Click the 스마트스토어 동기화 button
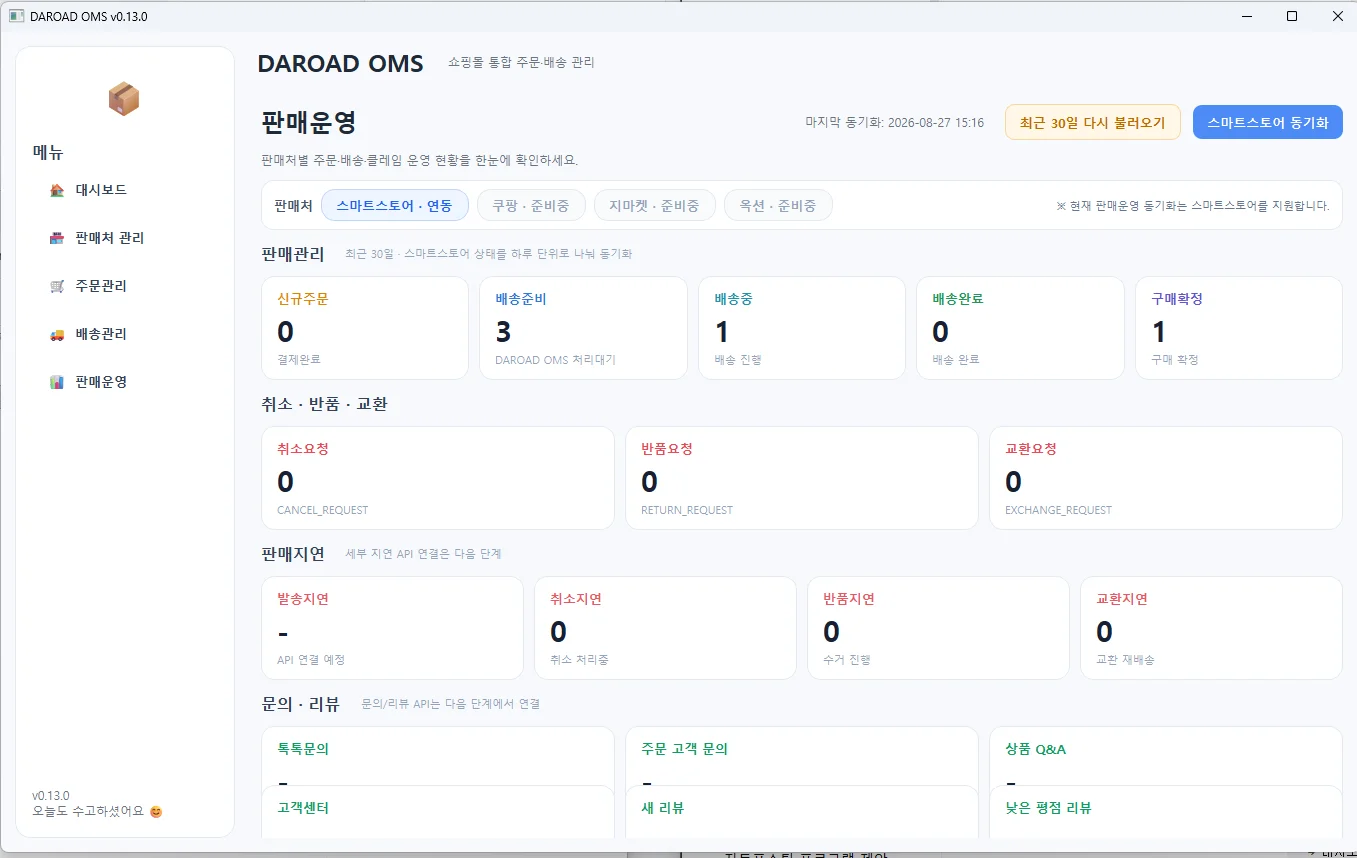The width and height of the screenshot is (1357, 858). coord(1268,122)
